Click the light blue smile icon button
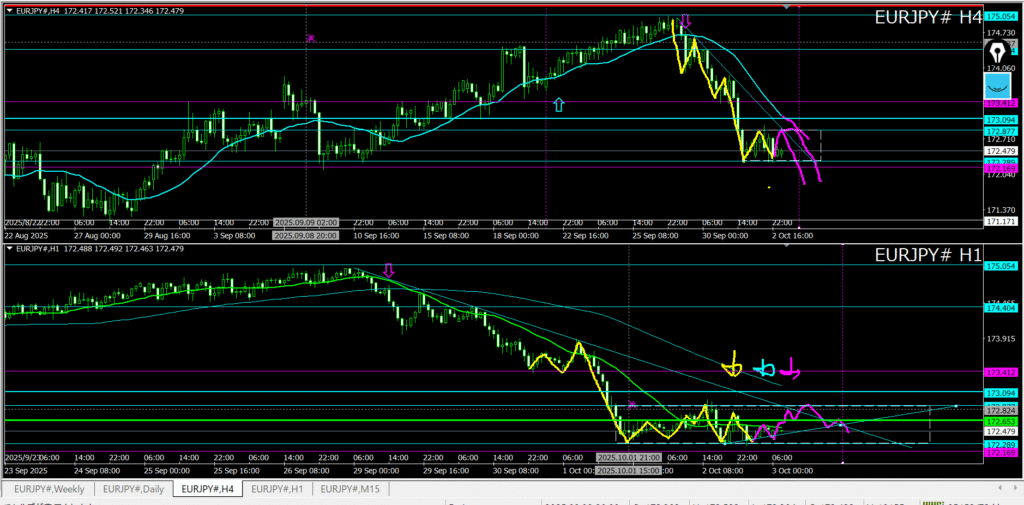1024x505 pixels. pos(998,84)
